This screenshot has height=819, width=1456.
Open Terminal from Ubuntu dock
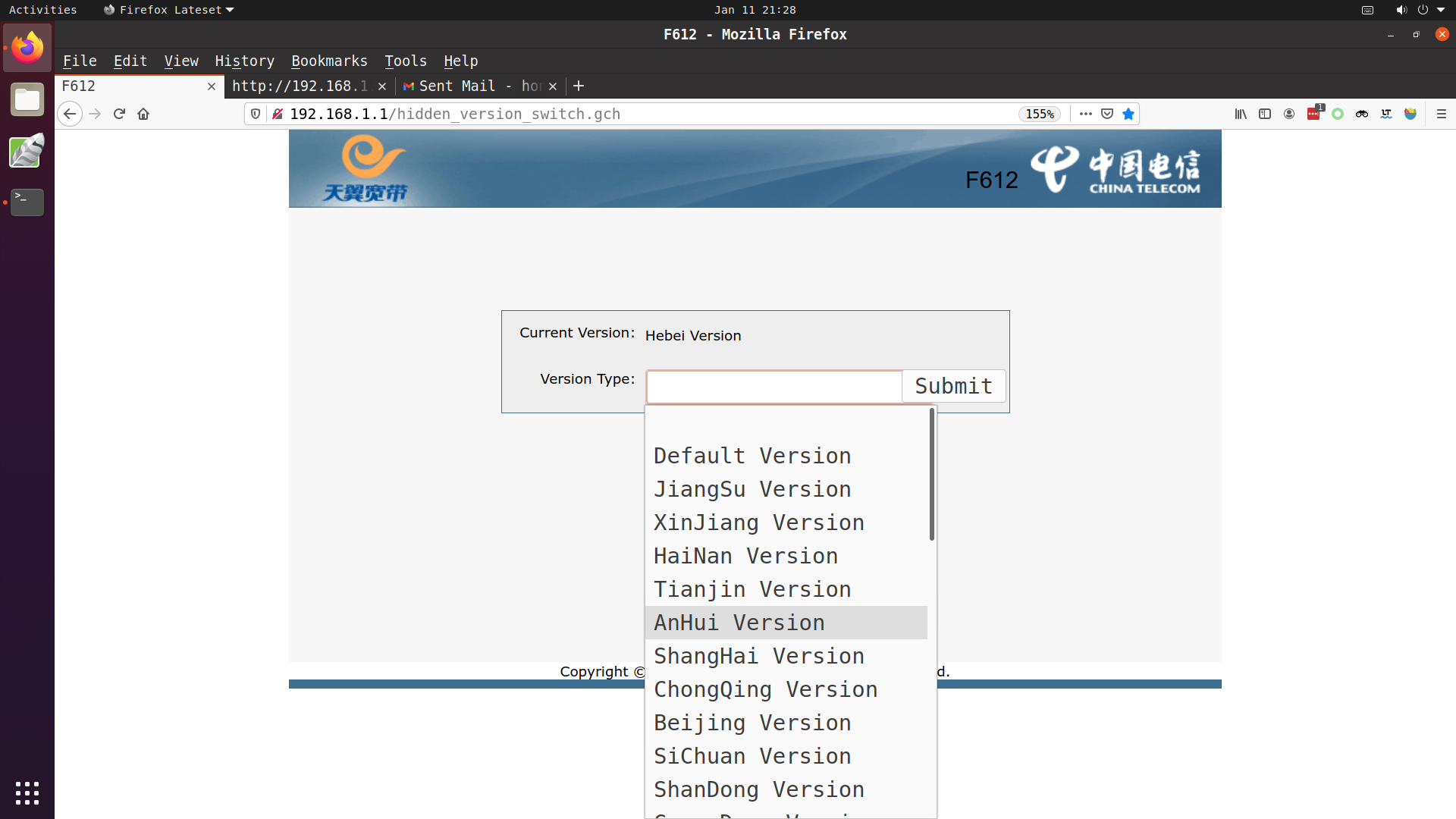[27, 202]
